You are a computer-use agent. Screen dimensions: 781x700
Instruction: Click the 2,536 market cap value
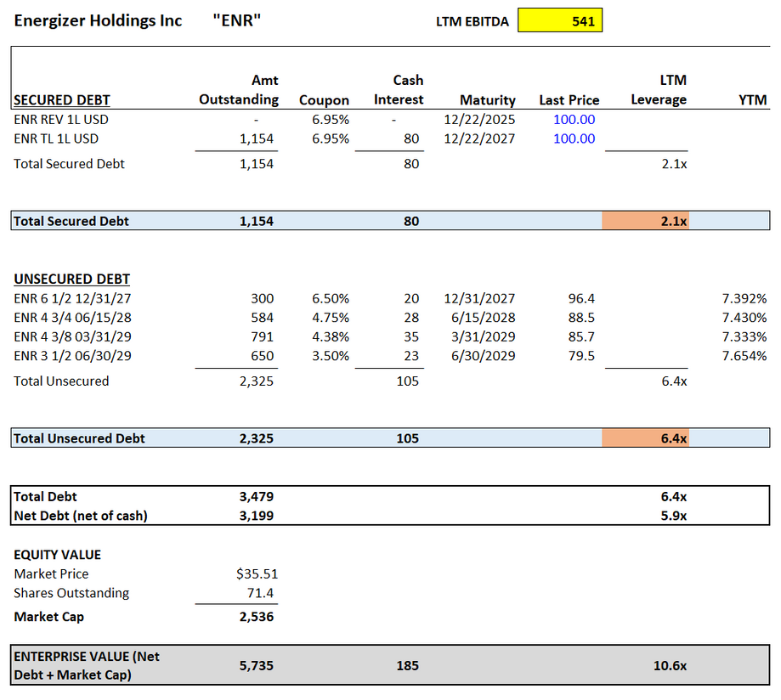click(x=256, y=617)
